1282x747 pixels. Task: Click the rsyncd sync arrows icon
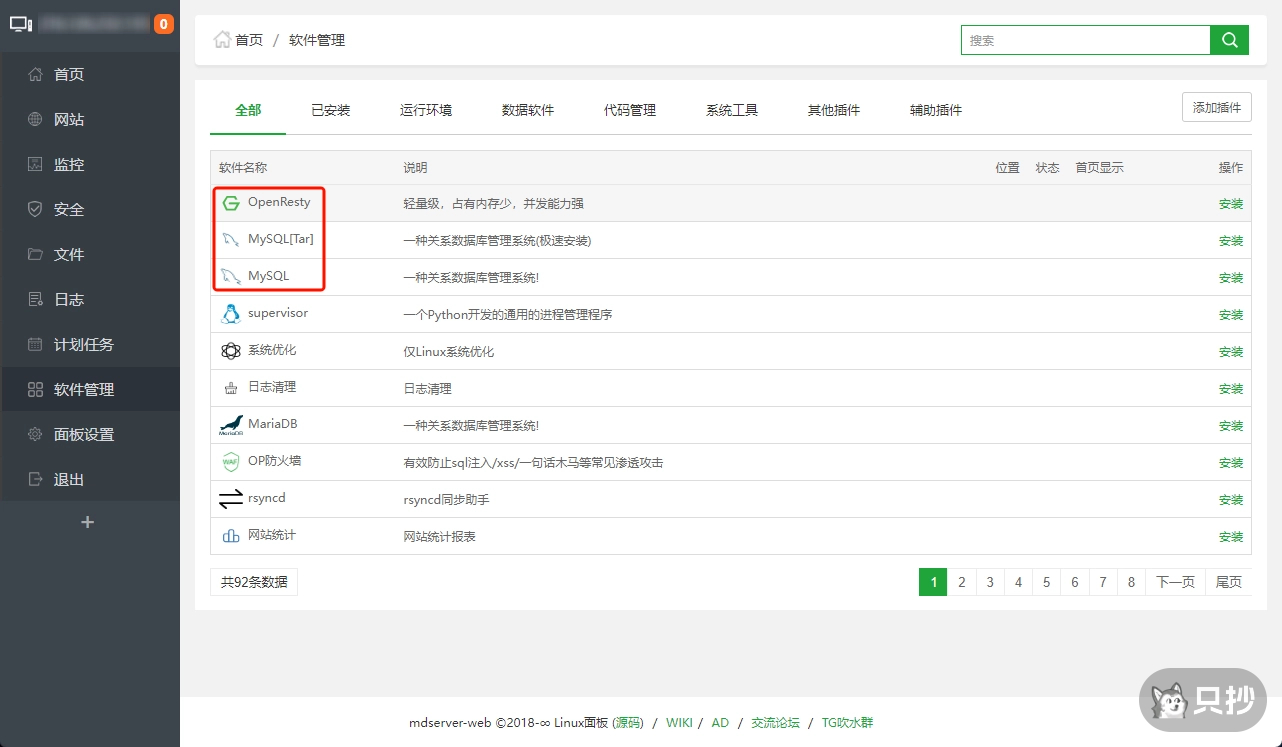pos(231,499)
